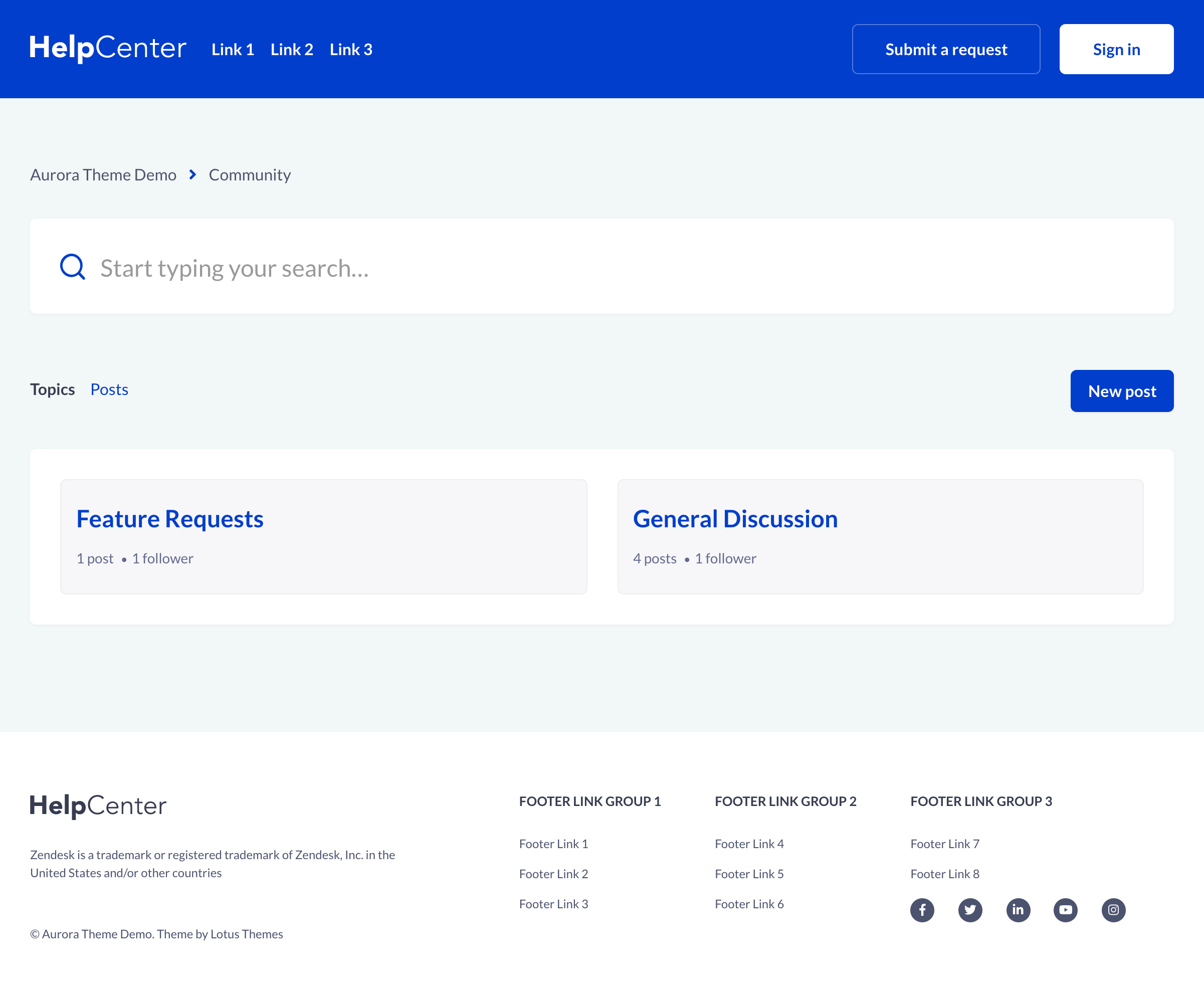Click the HelpCenter logo in header
The image size is (1204, 1003).
[x=108, y=48]
